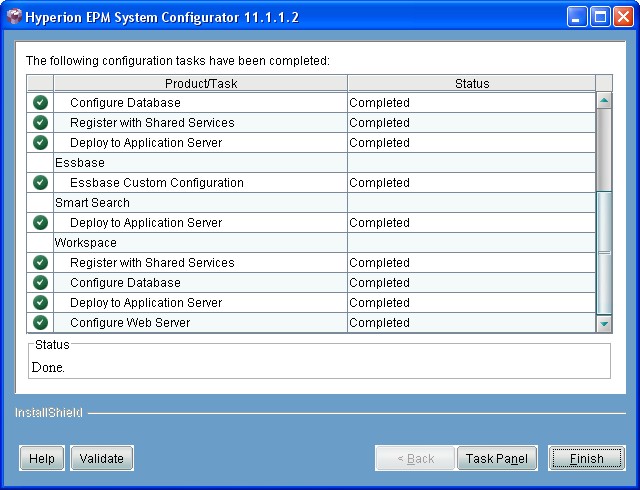Click the checkmark icon next to Configure Web Server

click(40, 323)
